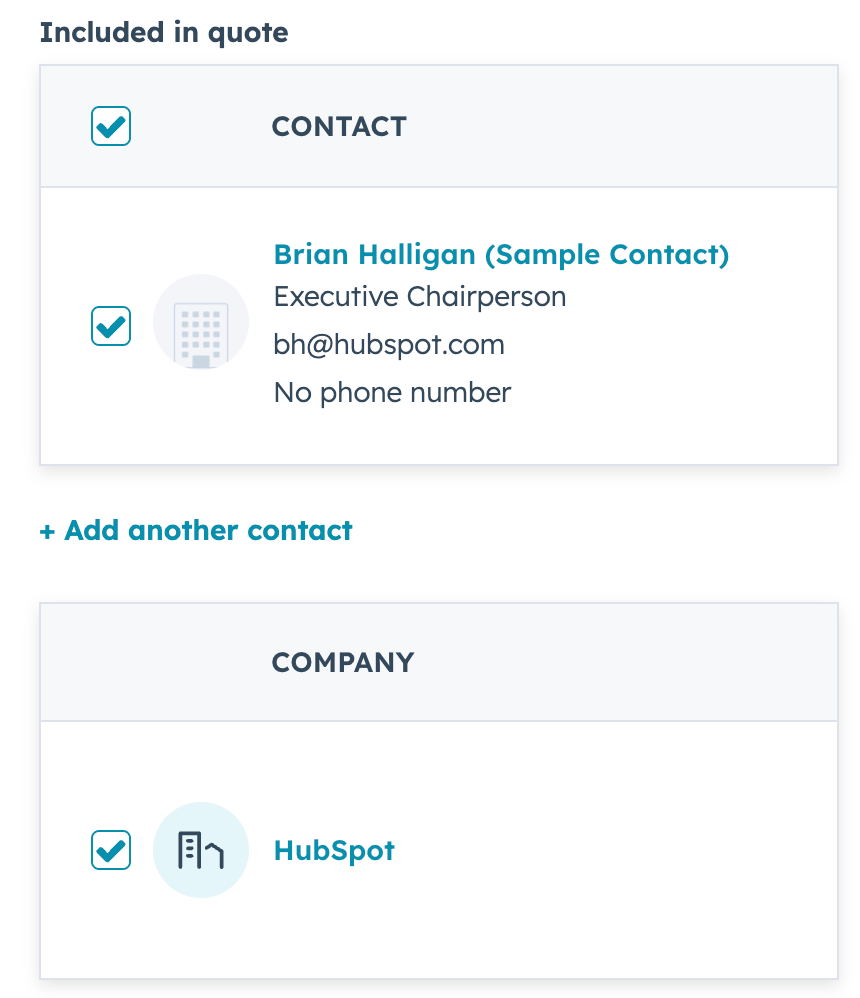Click the Included in quote section heading
Screen dimensions: 860x998
click(163, 32)
